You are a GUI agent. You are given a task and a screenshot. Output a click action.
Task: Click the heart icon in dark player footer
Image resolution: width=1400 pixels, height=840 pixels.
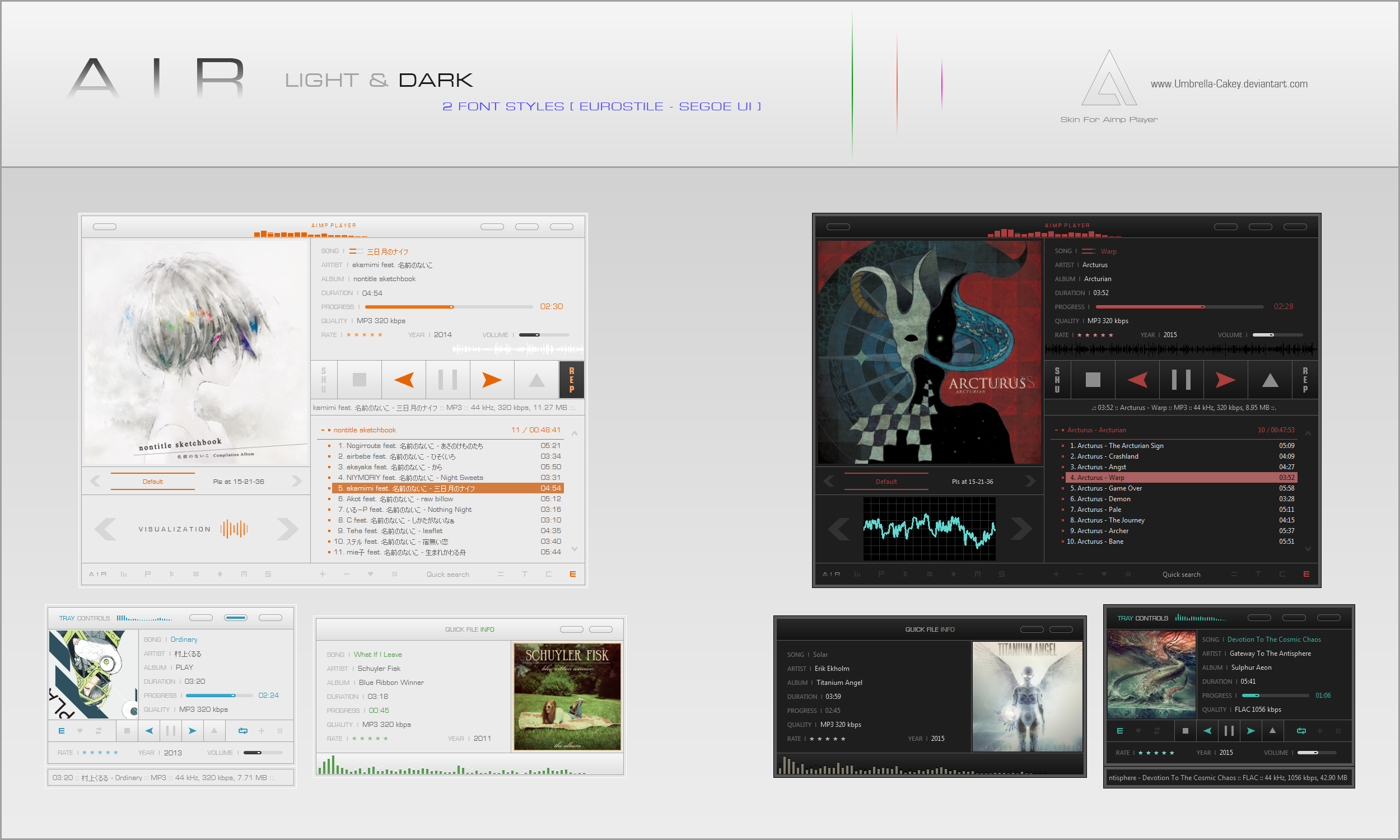coord(1103,574)
